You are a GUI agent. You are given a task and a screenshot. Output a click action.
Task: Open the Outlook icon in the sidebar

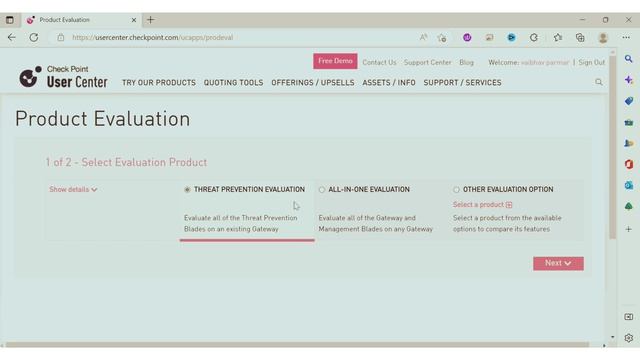click(x=629, y=185)
